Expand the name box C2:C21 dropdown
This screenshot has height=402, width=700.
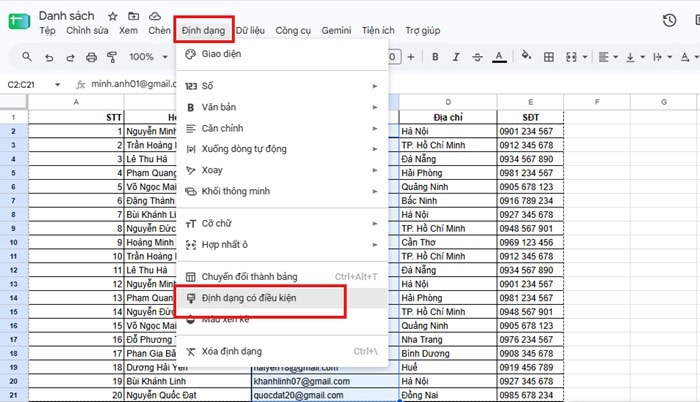57,84
